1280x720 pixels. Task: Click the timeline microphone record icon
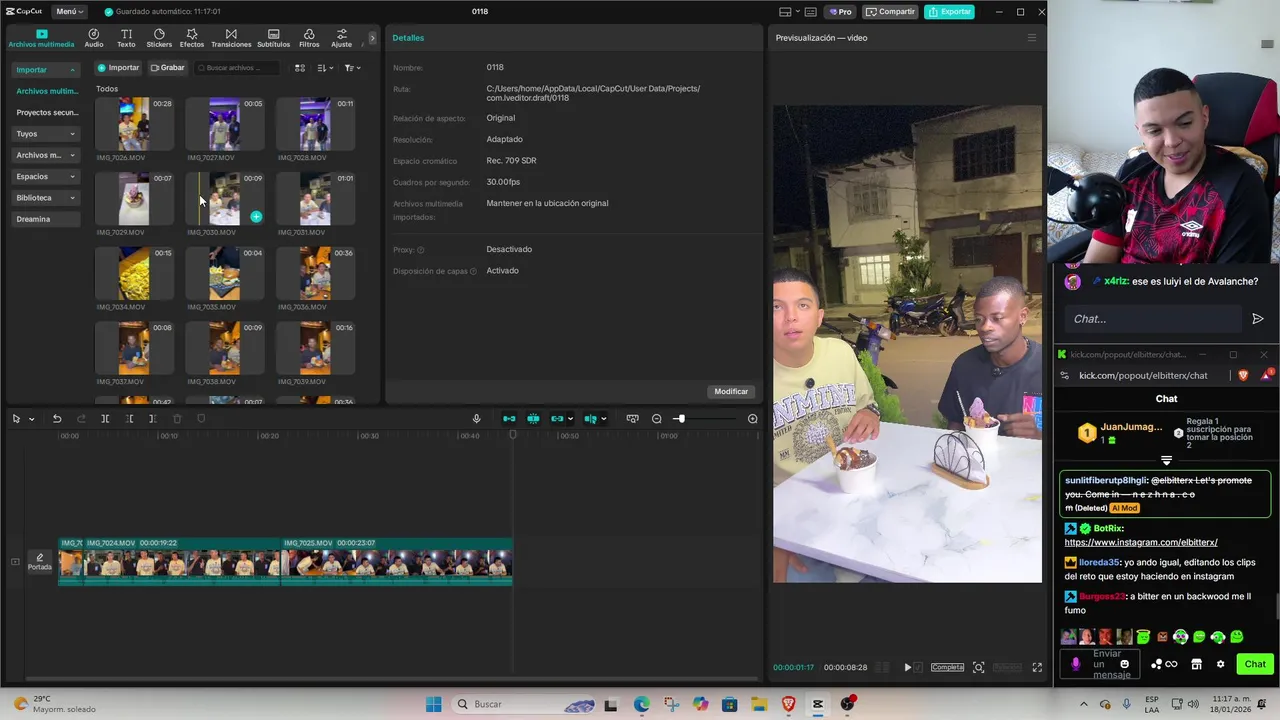click(476, 419)
